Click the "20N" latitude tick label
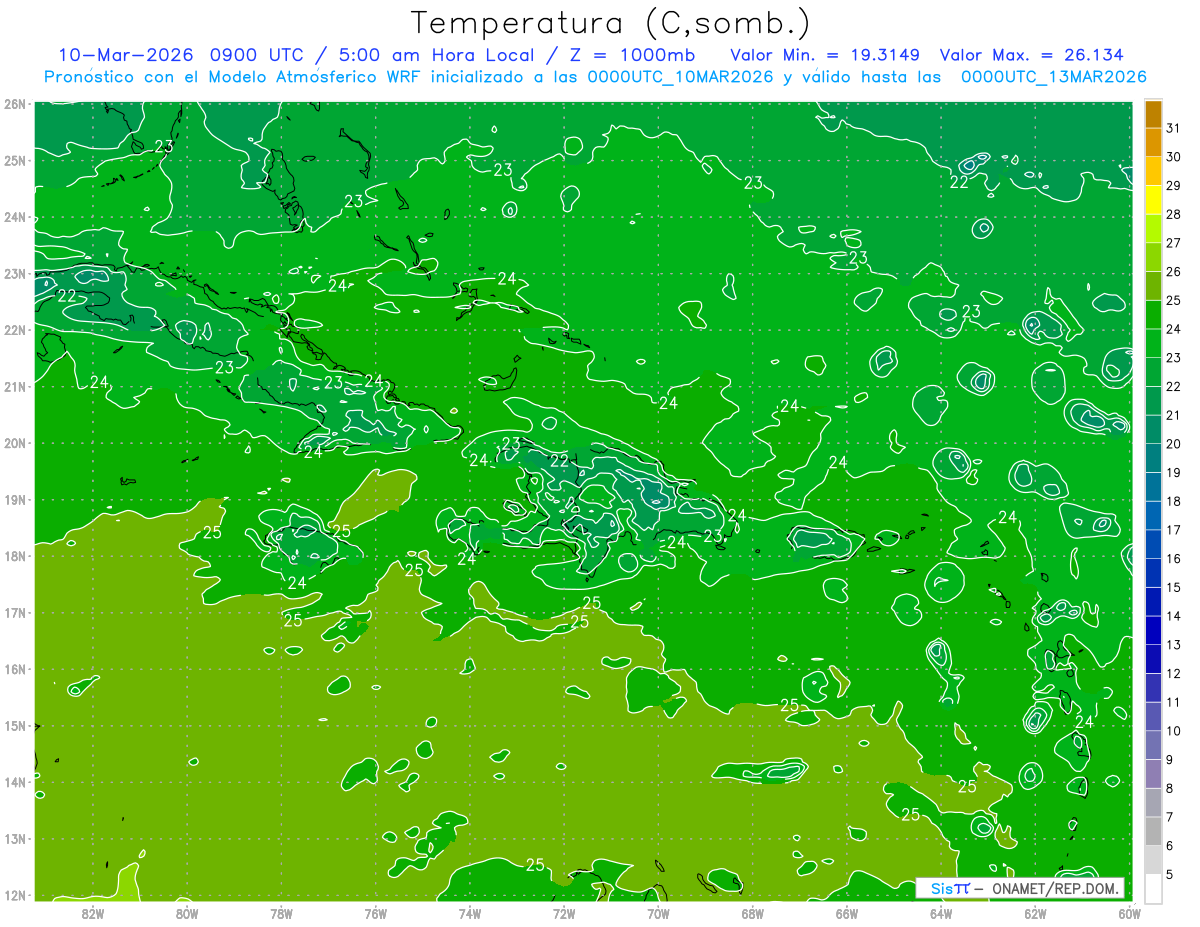The image size is (1200, 927). (x=14, y=443)
